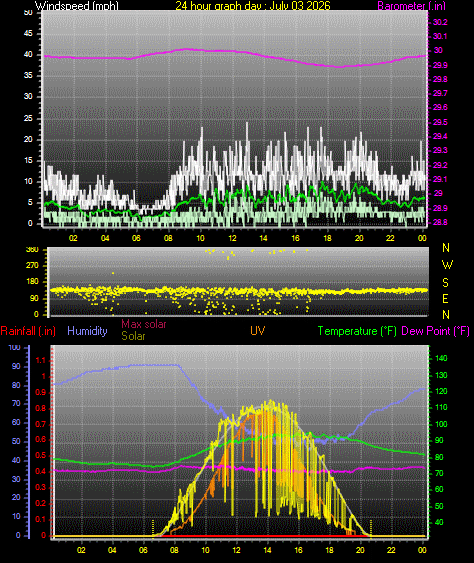Click barometer axis value 29.2
Screen dimensions: 474x563
click(x=440, y=165)
